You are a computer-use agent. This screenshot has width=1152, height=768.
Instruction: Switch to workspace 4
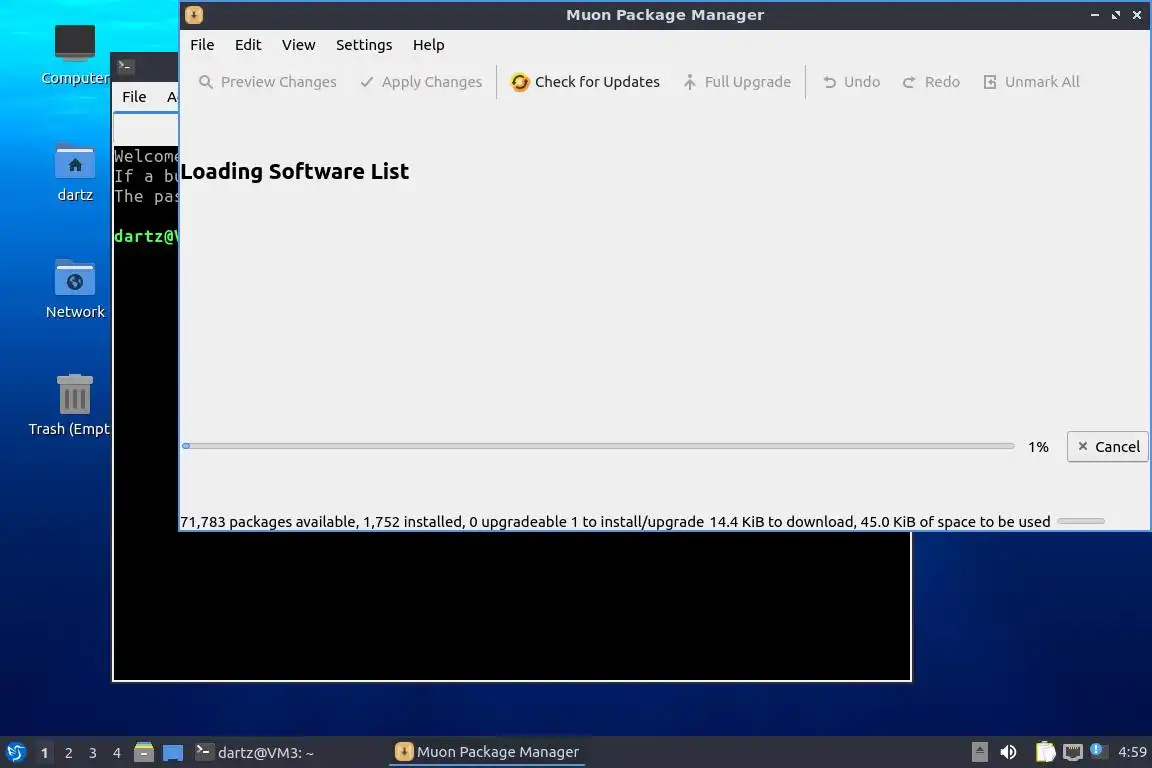click(116, 753)
